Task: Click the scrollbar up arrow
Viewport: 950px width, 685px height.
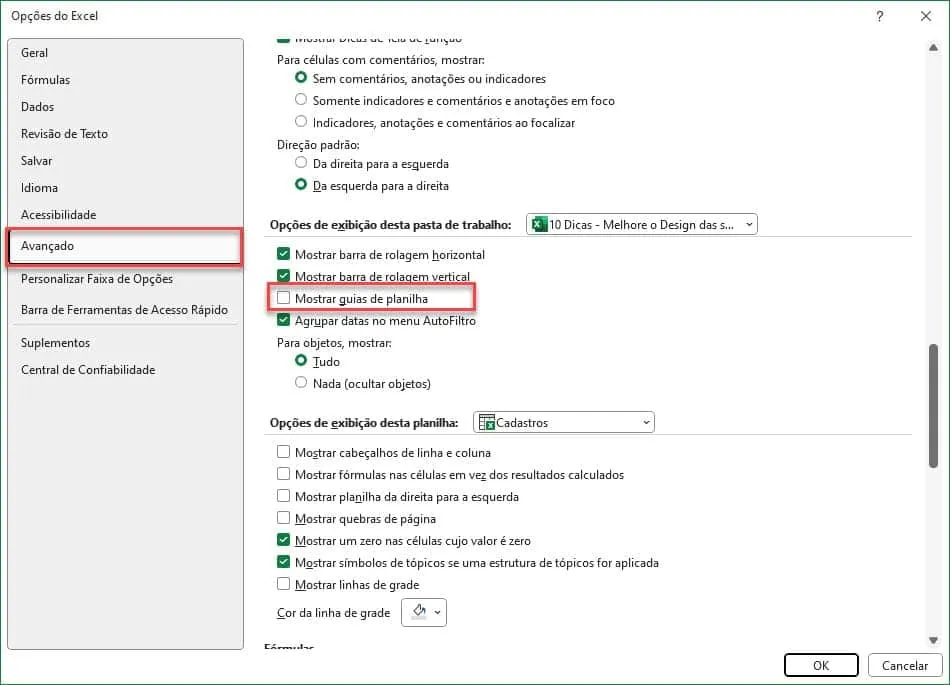Action: [933, 47]
